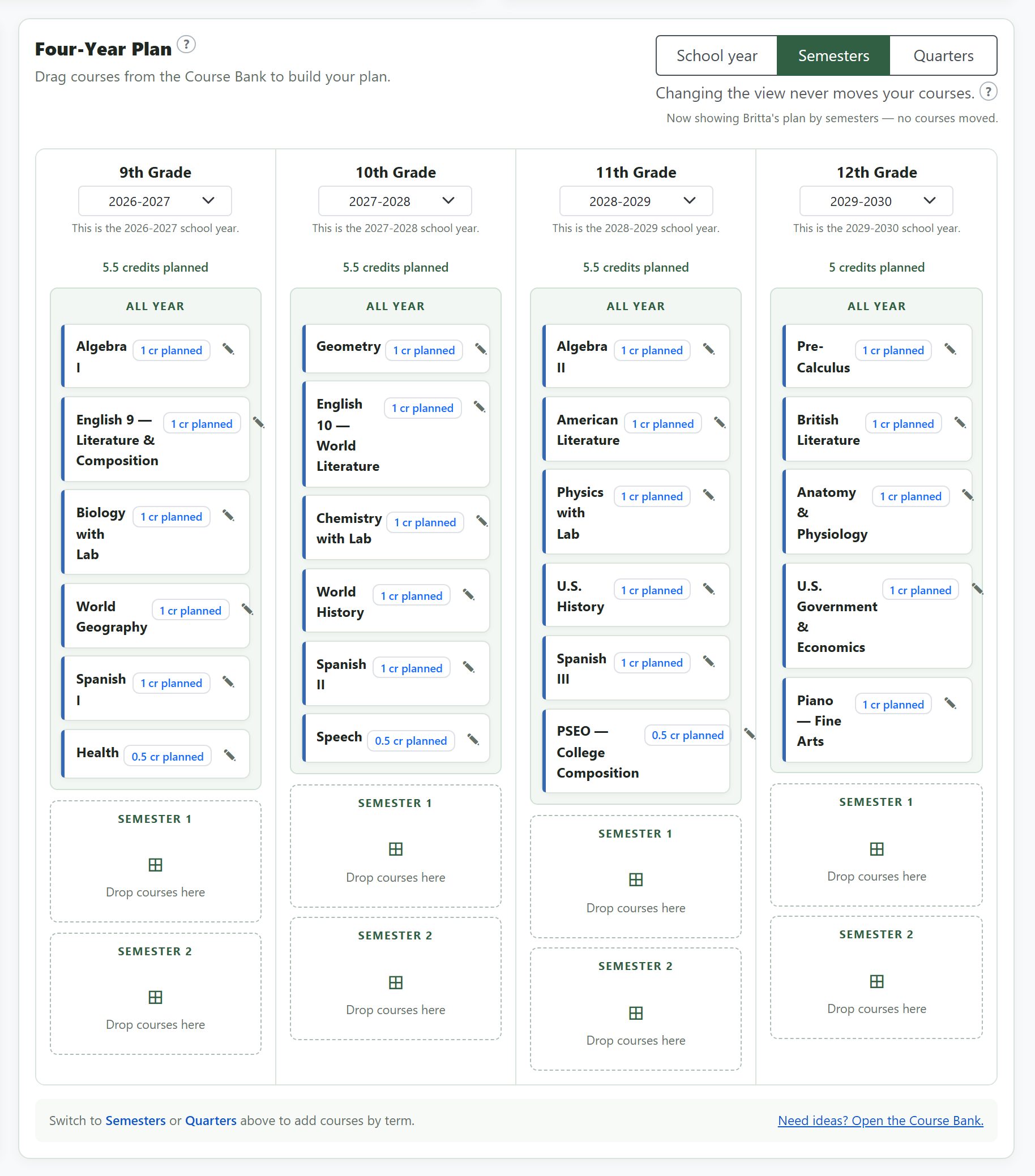Viewport: 1035px width, 1176px height.
Task: Click pencil icon for Physics with Lab
Action: coord(709,495)
